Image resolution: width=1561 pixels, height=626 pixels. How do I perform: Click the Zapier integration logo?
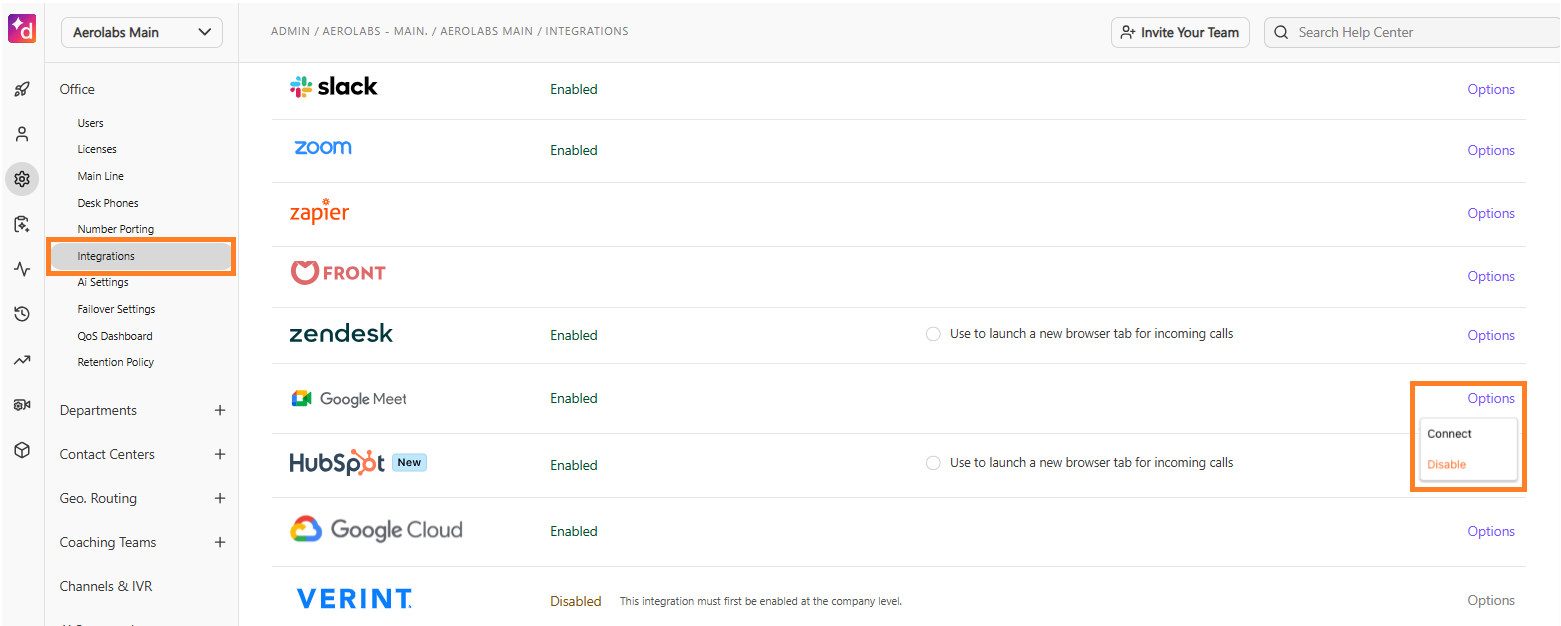point(320,212)
